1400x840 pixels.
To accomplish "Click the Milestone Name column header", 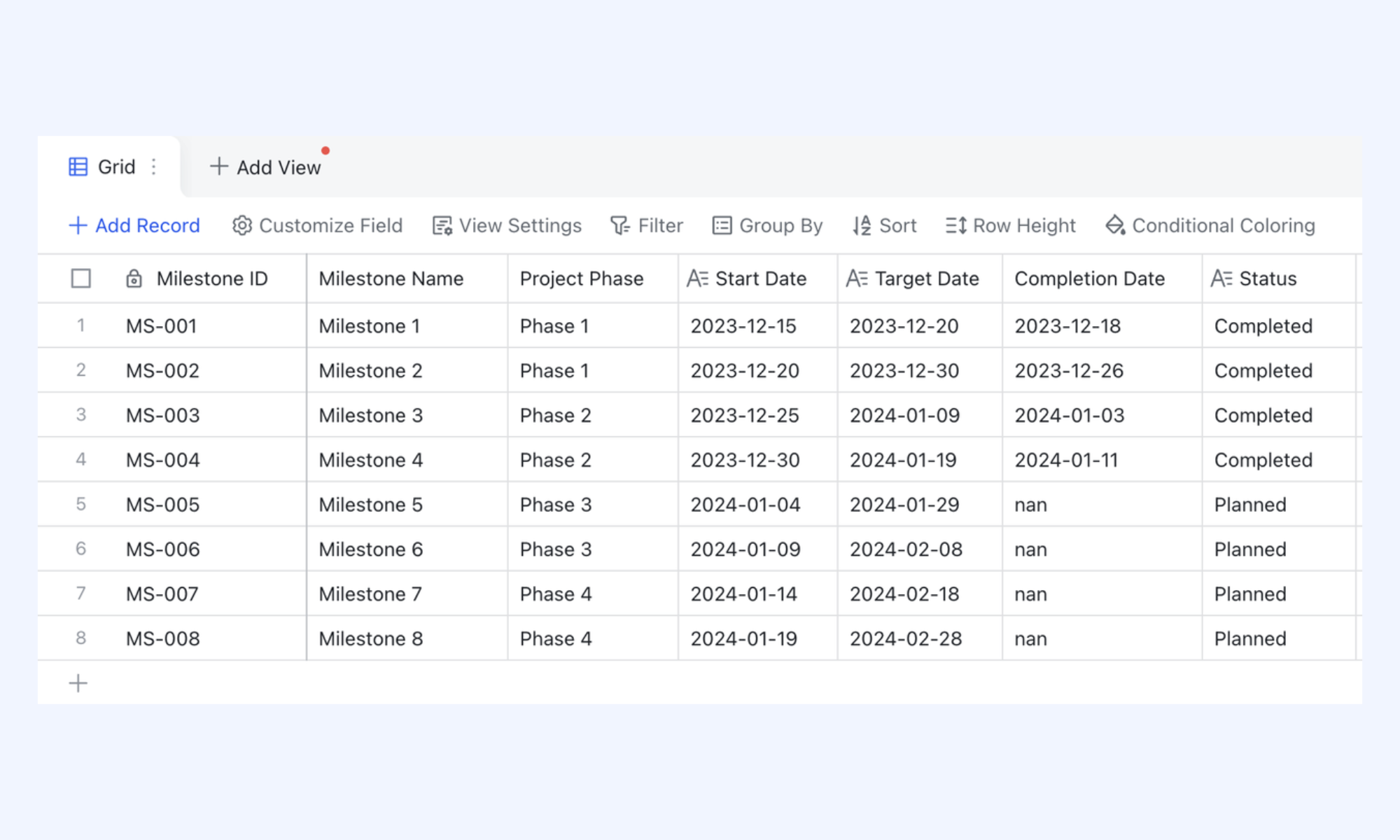I will [407, 279].
